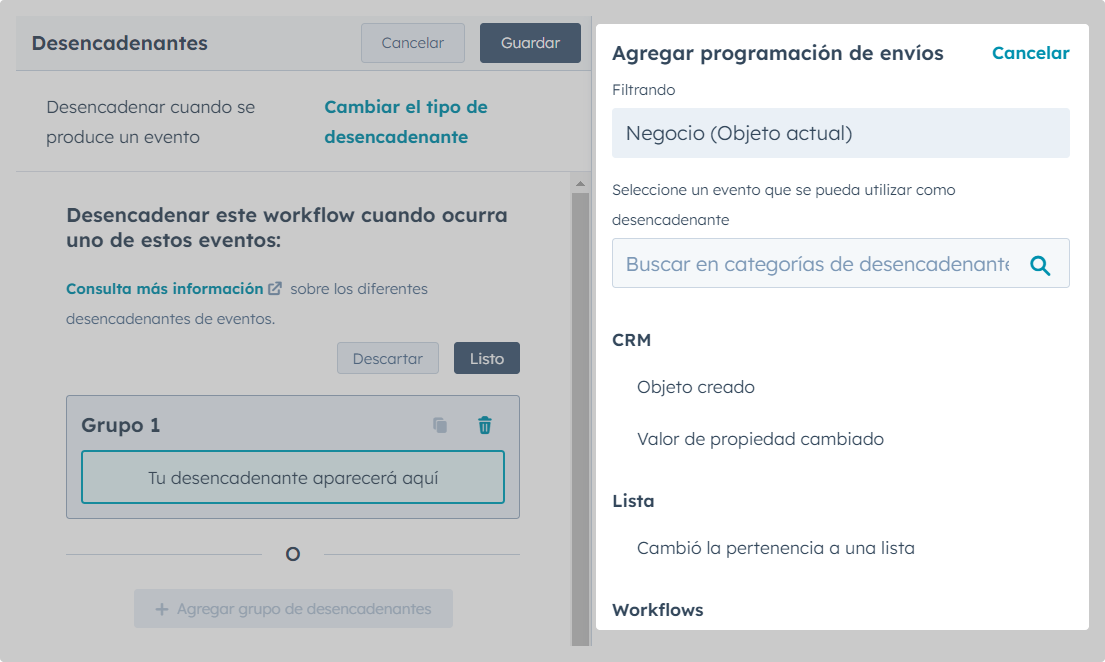Select the Objeto creado event

pyautogui.click(x=696, y=387)
